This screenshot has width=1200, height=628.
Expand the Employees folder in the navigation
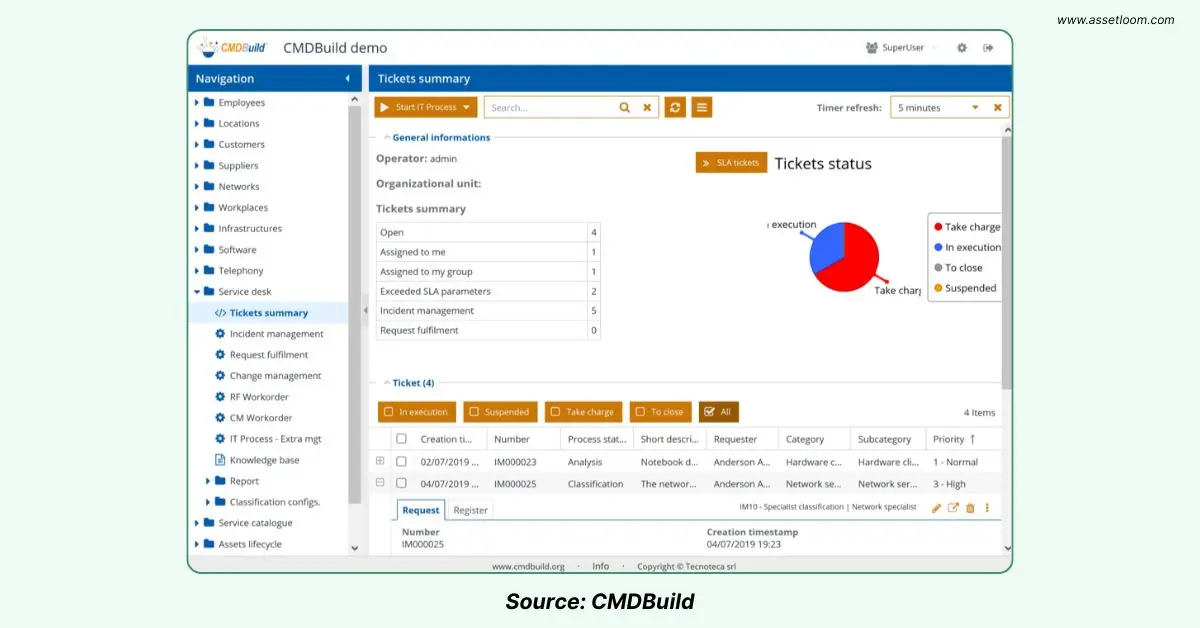[x=197, y=103]
